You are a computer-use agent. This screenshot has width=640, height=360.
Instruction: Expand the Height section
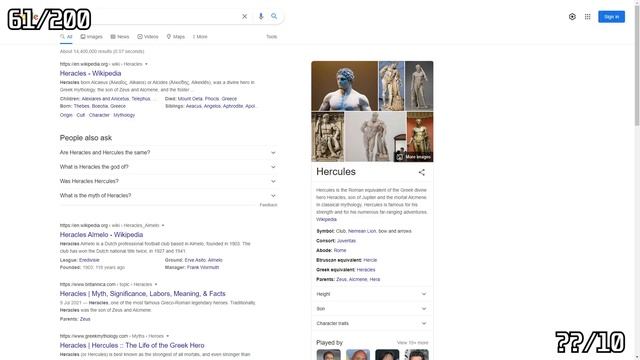(x=372, y=294)
